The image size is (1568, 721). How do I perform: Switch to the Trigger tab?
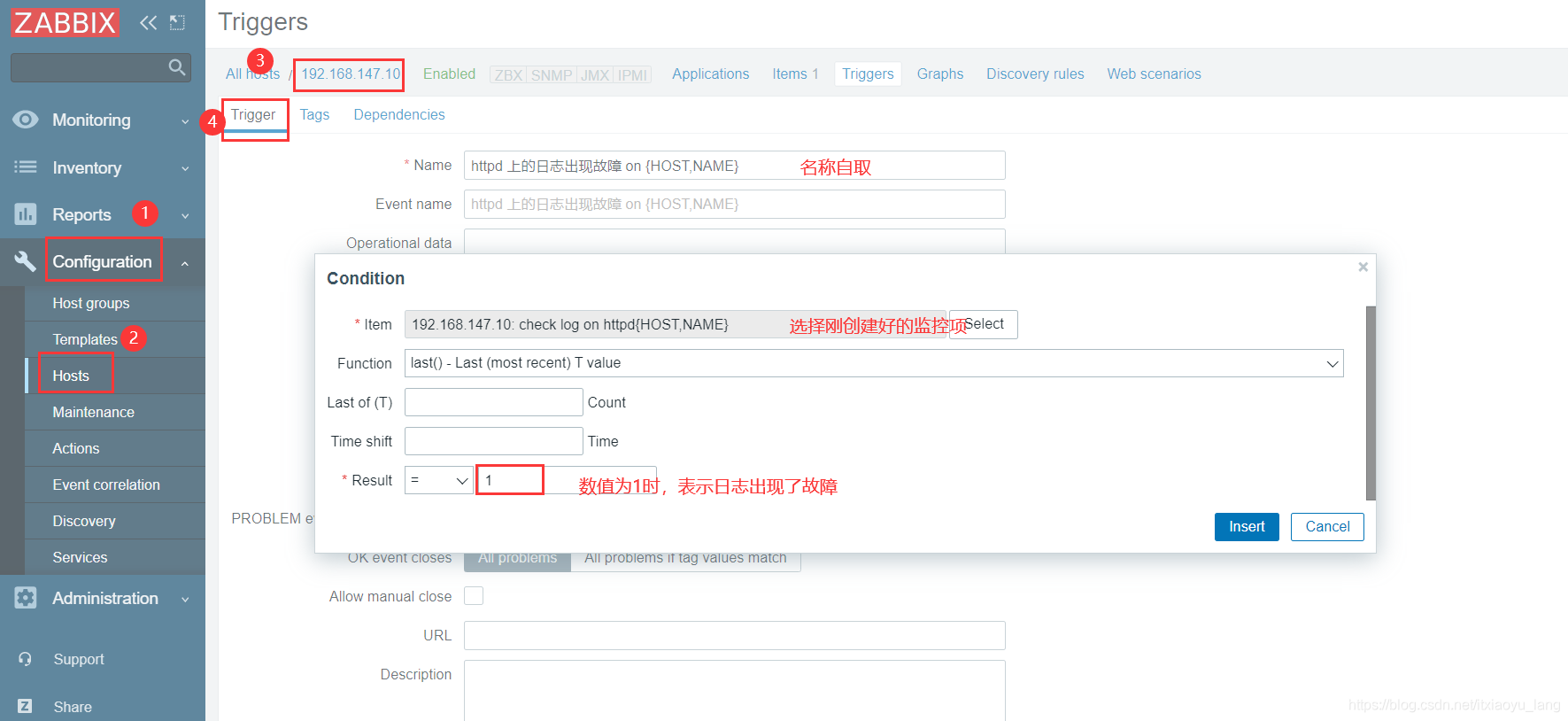[253, 115]
